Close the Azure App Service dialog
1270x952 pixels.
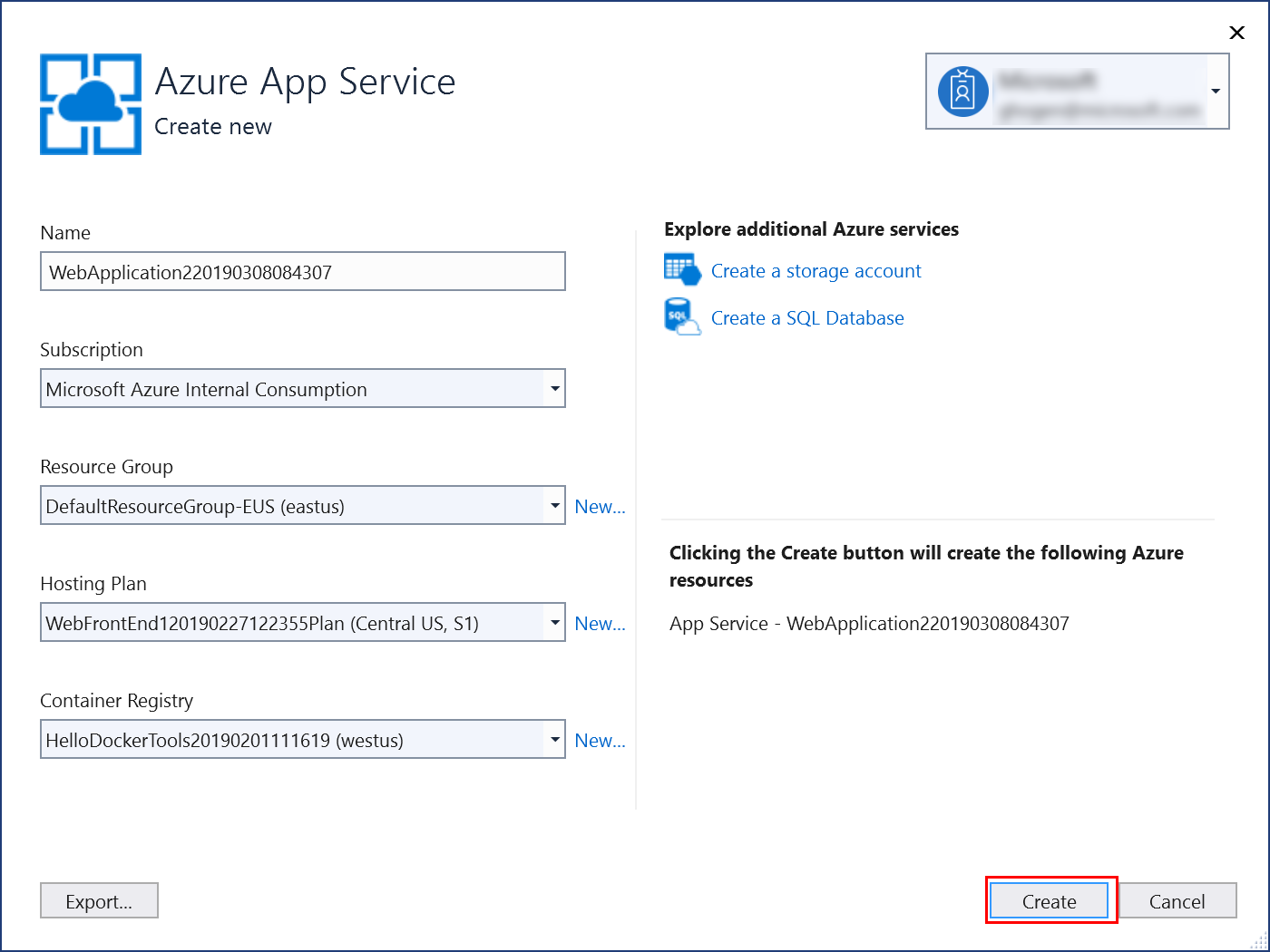pyautogui.click(x=1236, y=32)
